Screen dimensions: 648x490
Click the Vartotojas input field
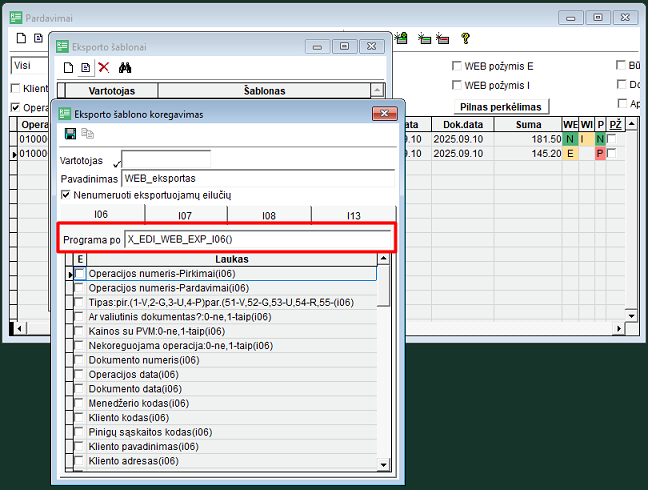tap(166, 159)
